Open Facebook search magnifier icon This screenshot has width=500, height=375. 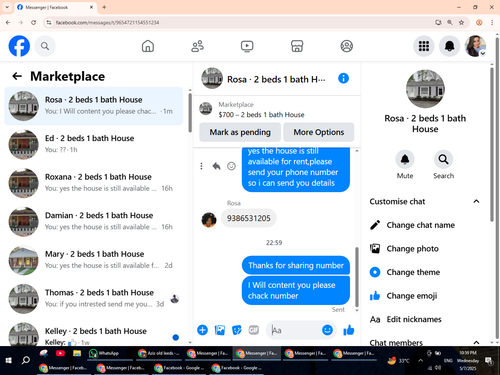point(45,46)
